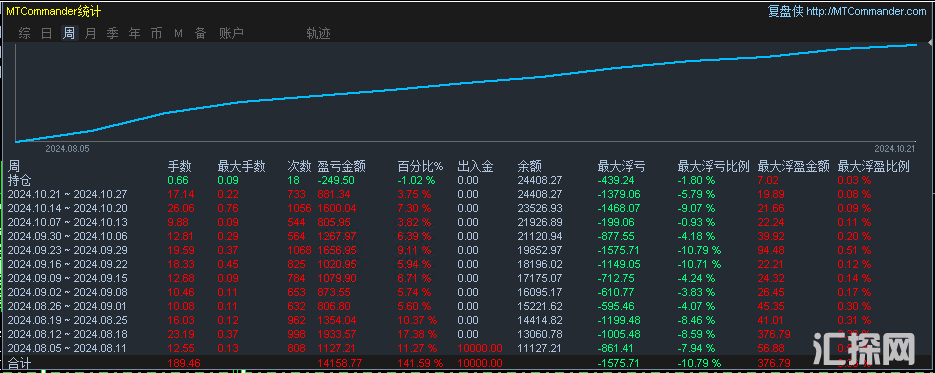Click the 次数 column header

click(299, 166)
